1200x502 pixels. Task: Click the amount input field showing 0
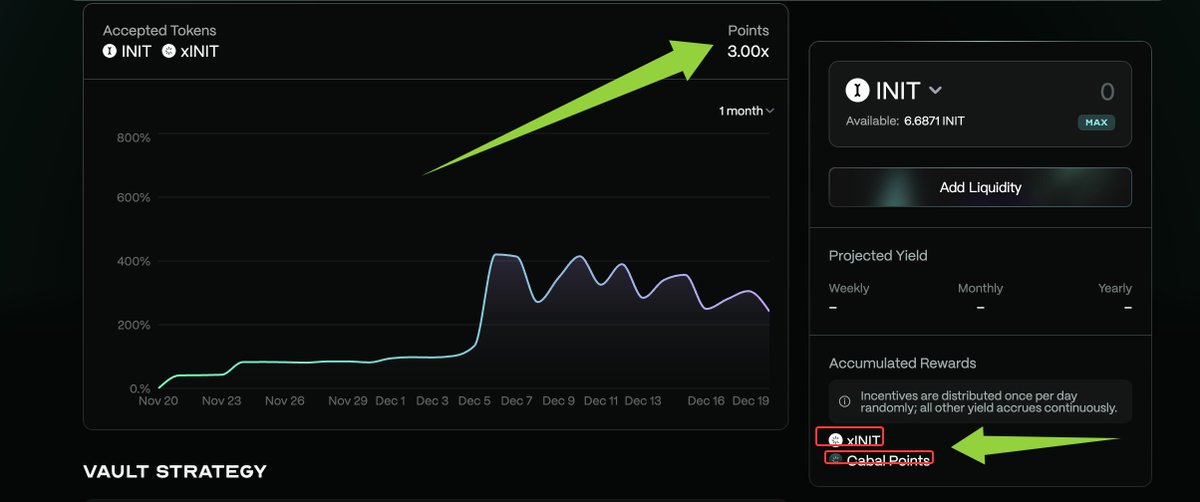[1107, 92]
